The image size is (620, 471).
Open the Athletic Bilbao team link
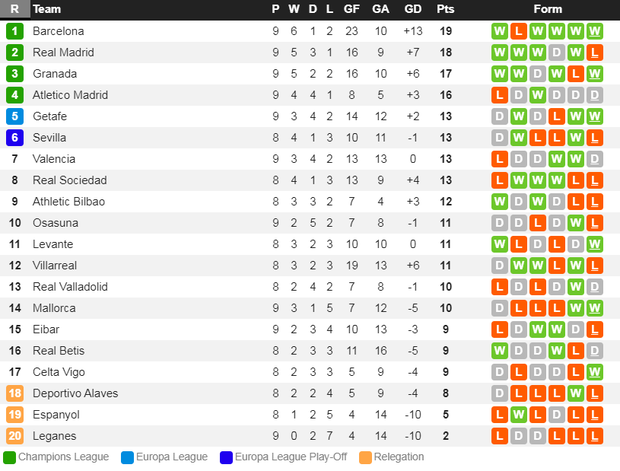pyautogui.click(x=69, y=202)
